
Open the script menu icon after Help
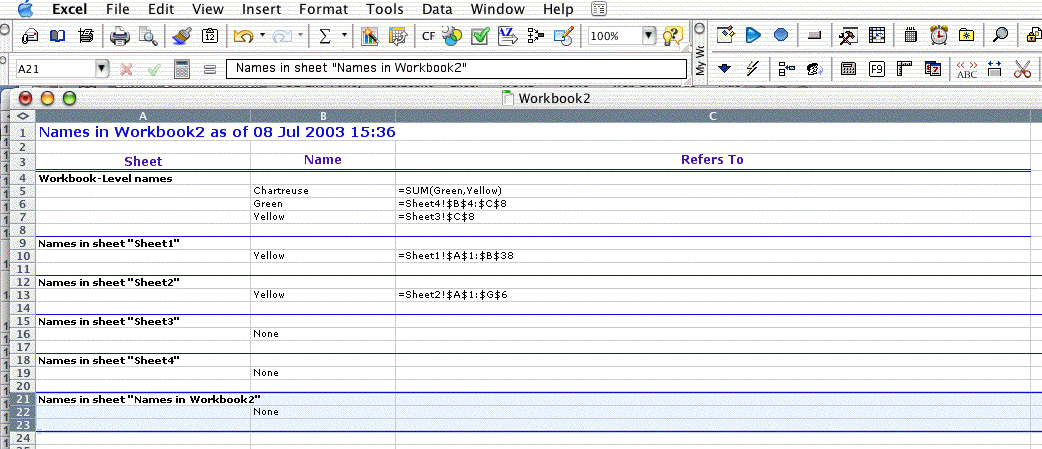point(599,9)
